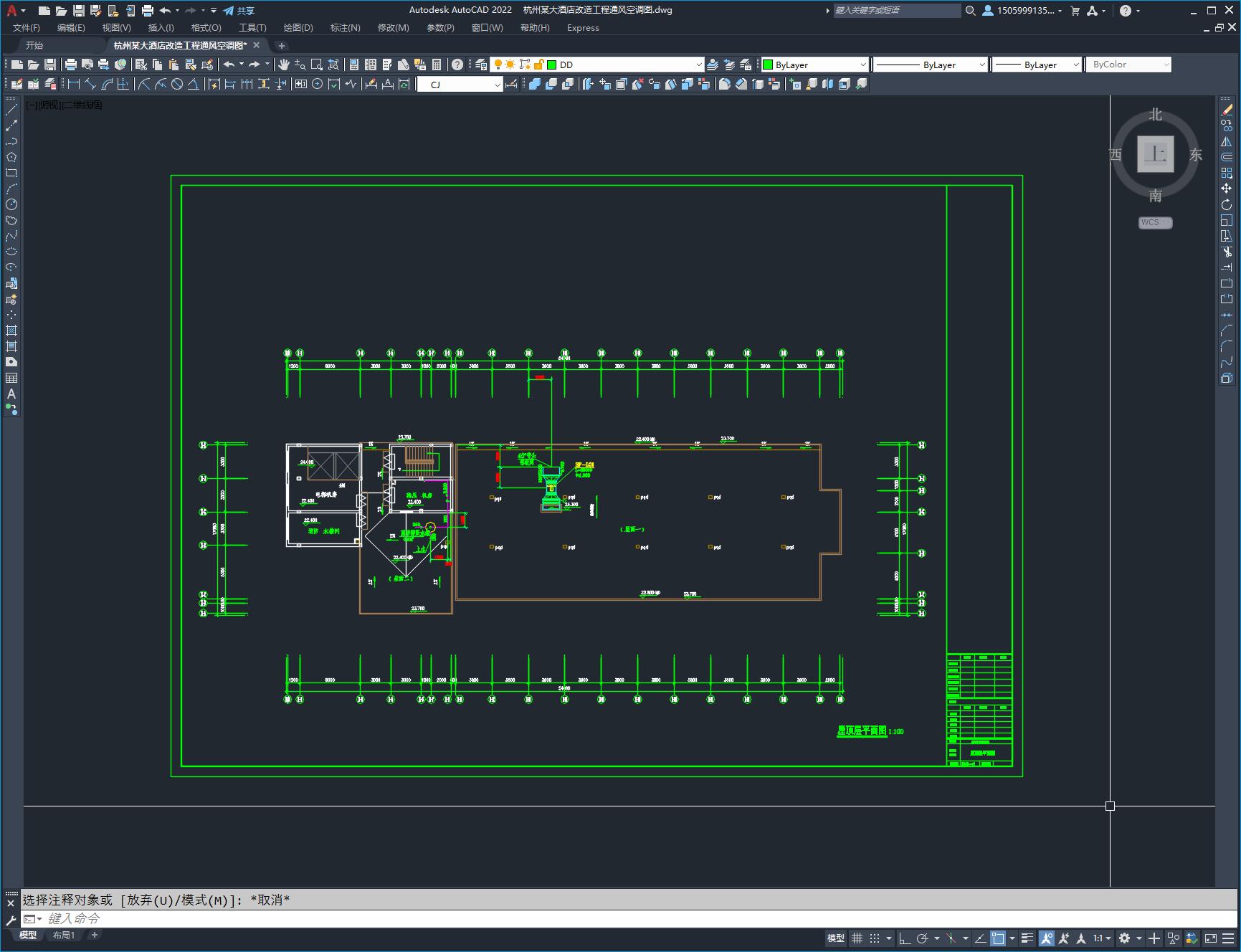The width and height of the screenshot is (1241, 952).
Task: Click the green layer color swatch beside DD
Action: [x=552, y=65]
